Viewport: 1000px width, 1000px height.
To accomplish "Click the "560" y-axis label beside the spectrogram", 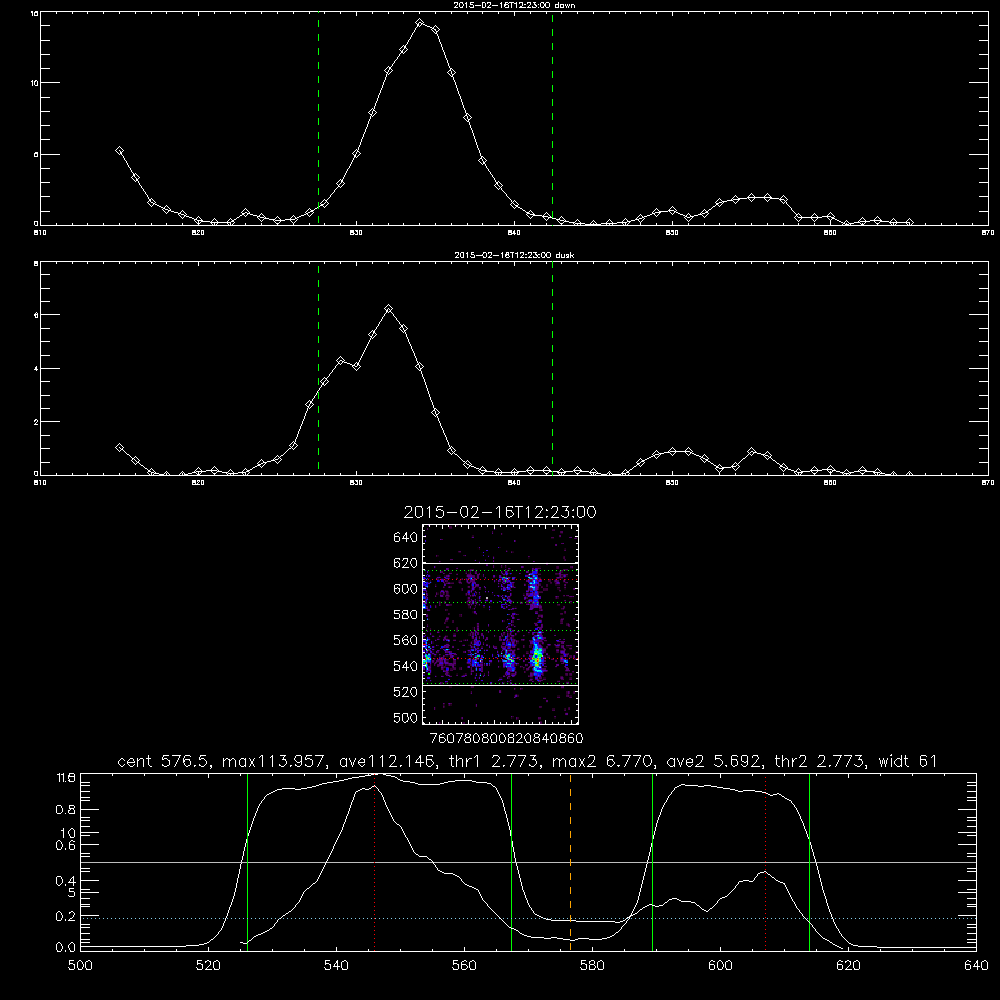I will point(406,640).
